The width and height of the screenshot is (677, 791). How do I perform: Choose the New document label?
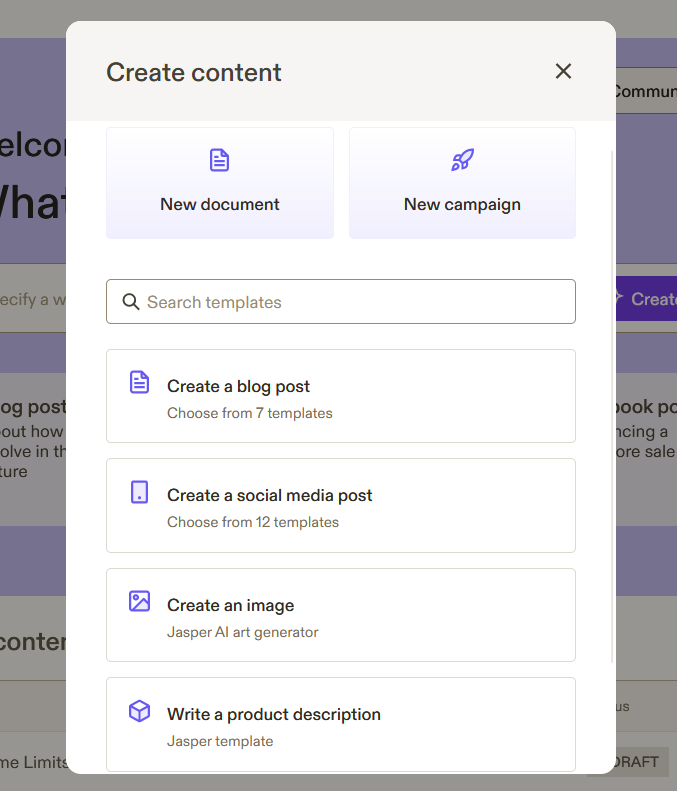(220, 204)
